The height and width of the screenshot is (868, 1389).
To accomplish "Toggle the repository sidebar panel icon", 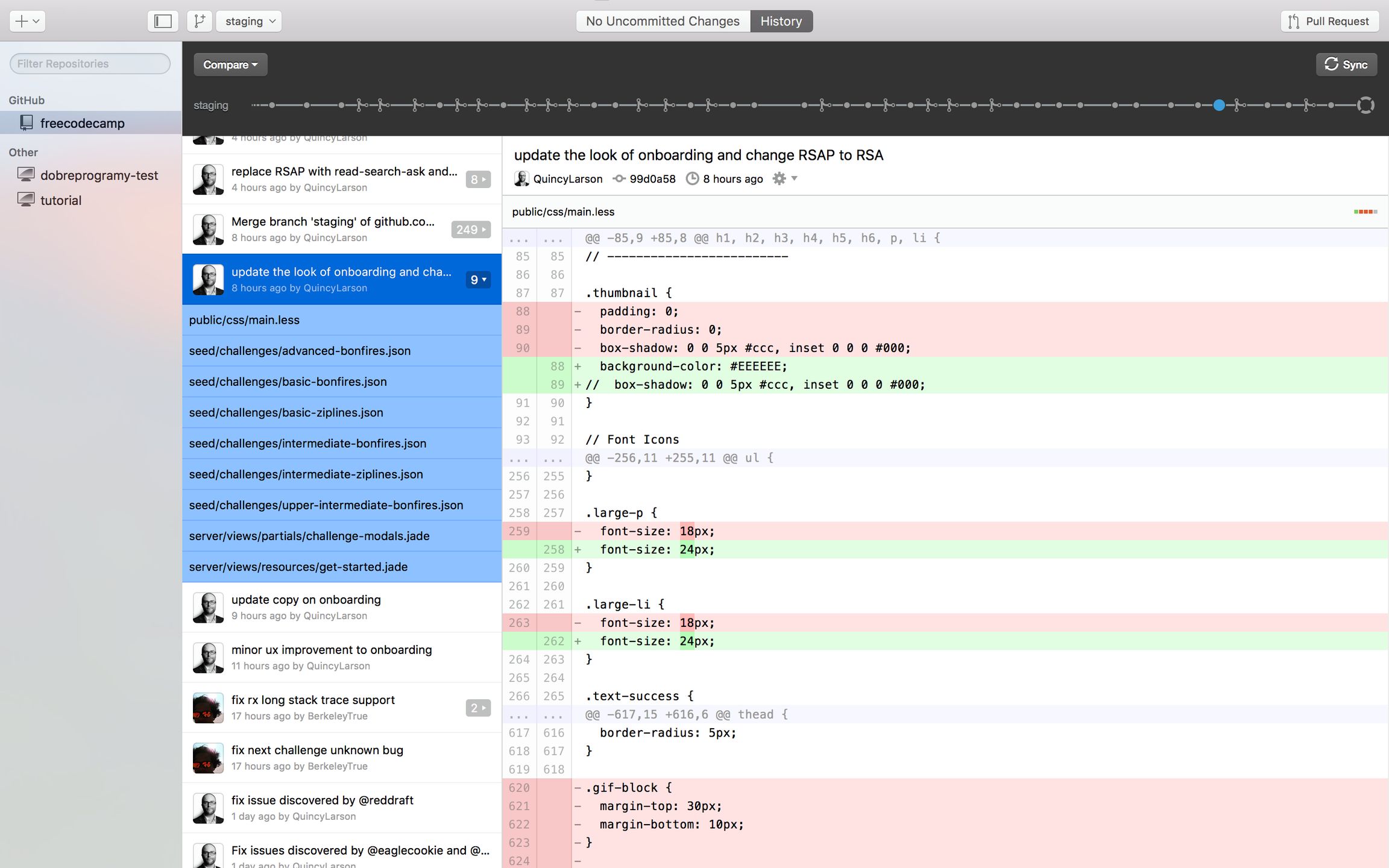I will coord(162,21).
